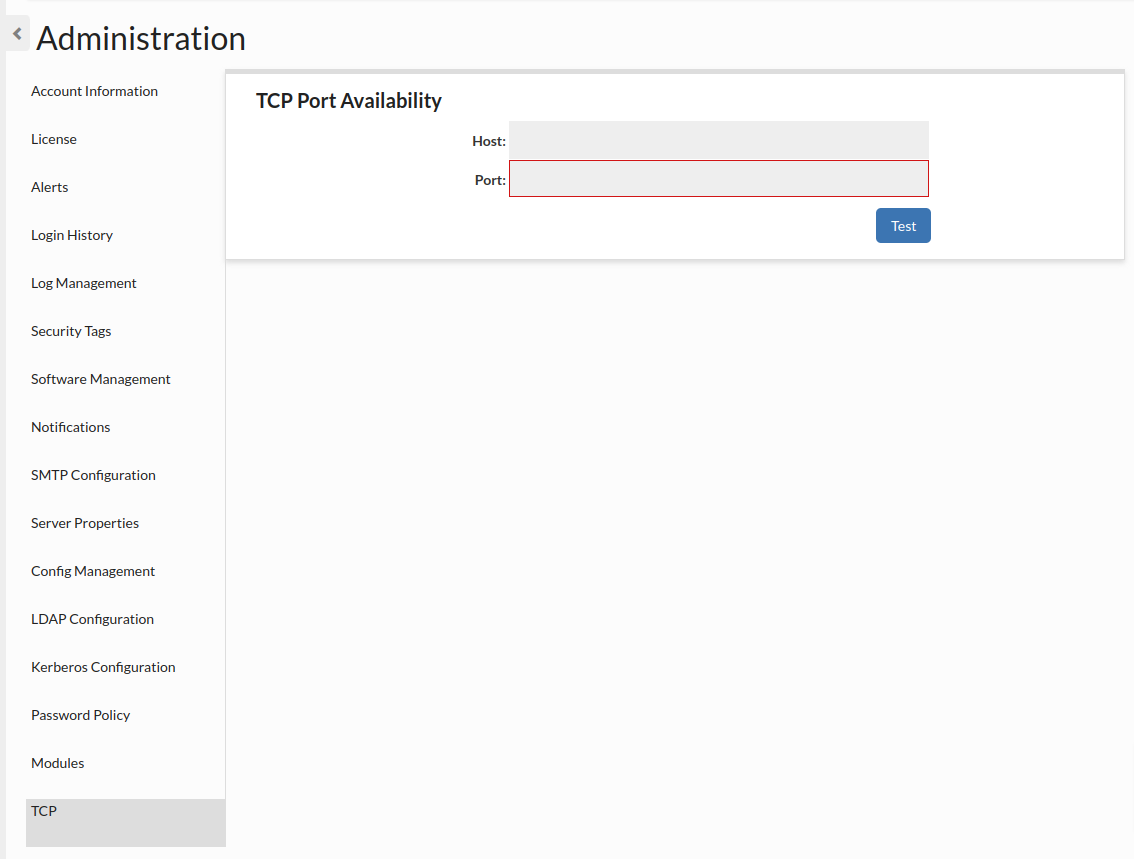Open the Alerts section
The width and height of the screenshot is (1134, 859).
pos(50,187)
